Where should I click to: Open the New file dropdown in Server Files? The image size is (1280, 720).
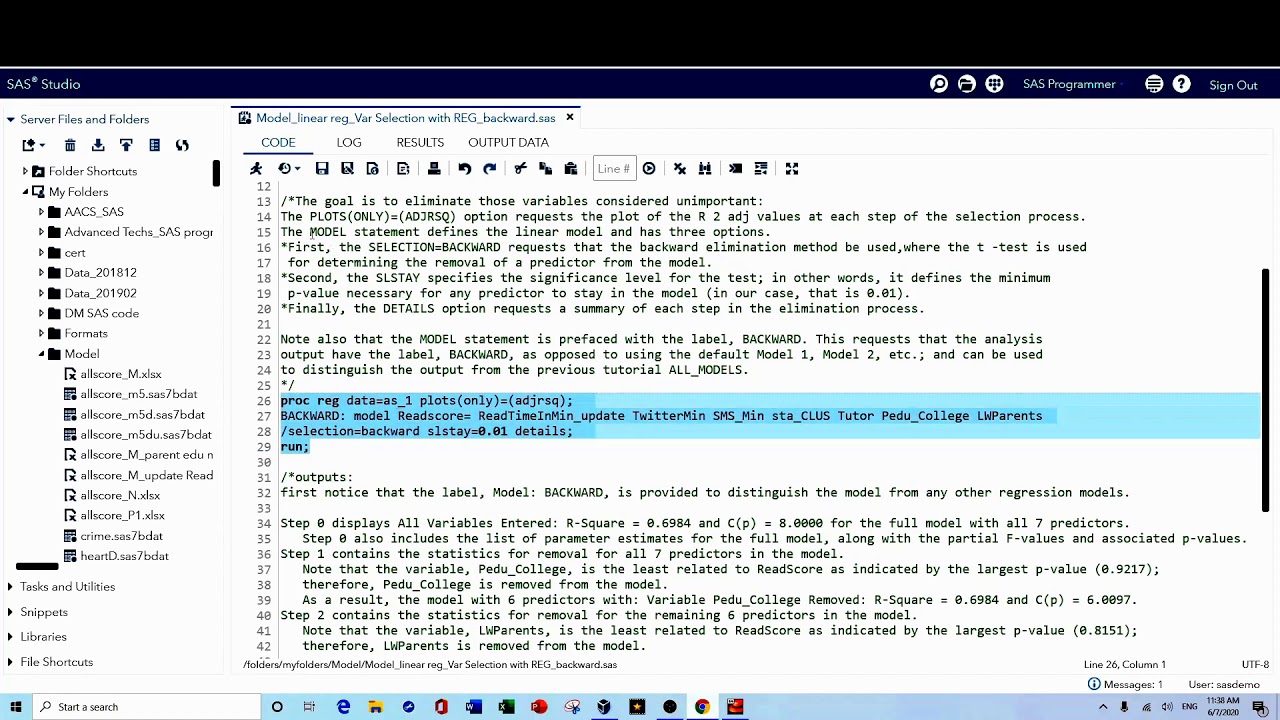(x=33, y=146)
